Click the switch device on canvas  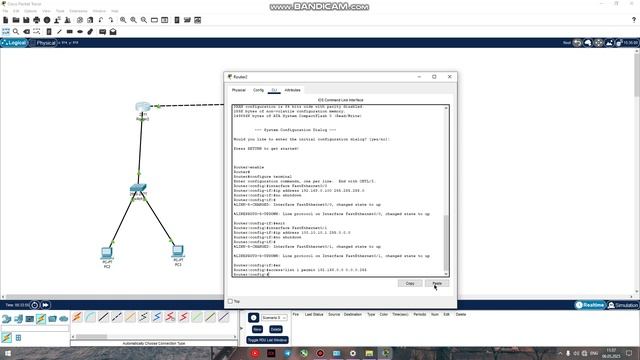click(x=138, y=188)
